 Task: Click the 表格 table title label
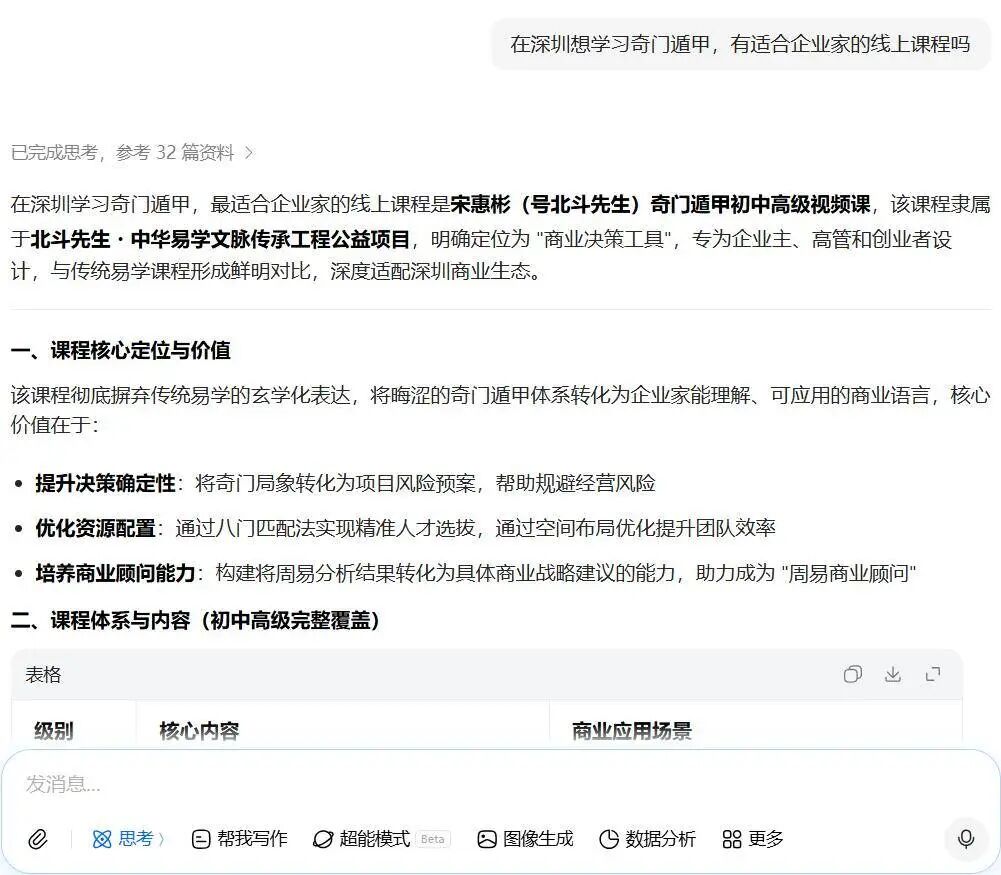point(44,675)
